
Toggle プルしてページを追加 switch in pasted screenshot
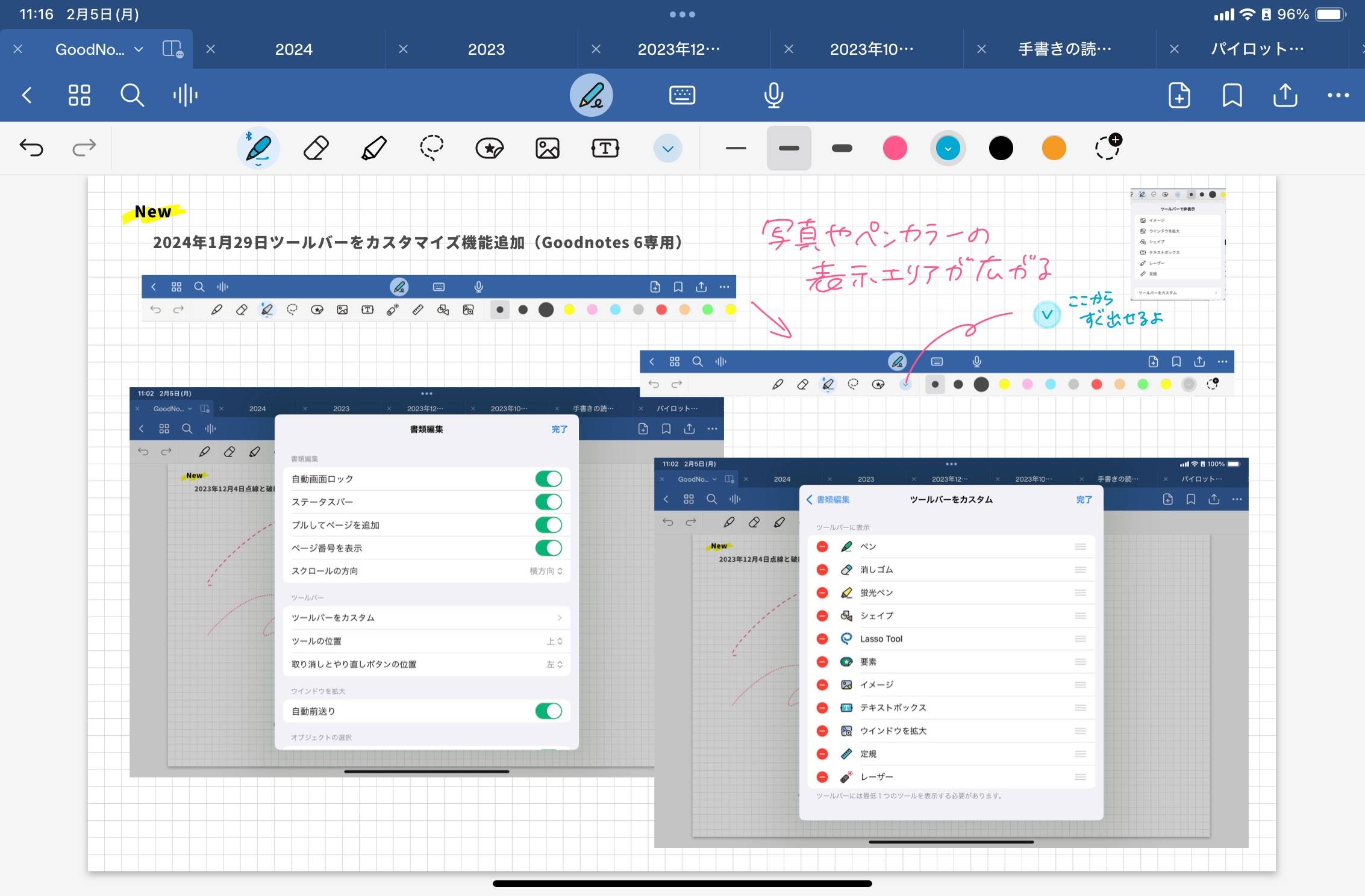click(x=548, y=525)
